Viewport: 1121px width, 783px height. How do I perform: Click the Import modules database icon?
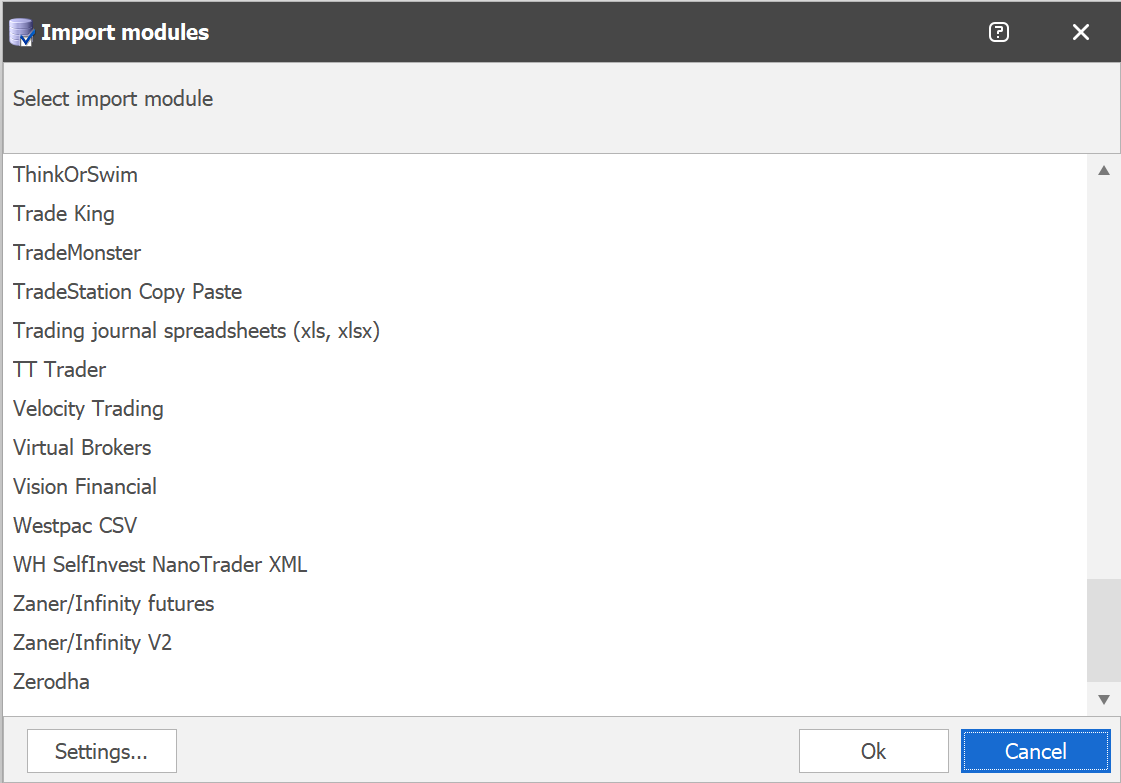[x=21, y=32]
